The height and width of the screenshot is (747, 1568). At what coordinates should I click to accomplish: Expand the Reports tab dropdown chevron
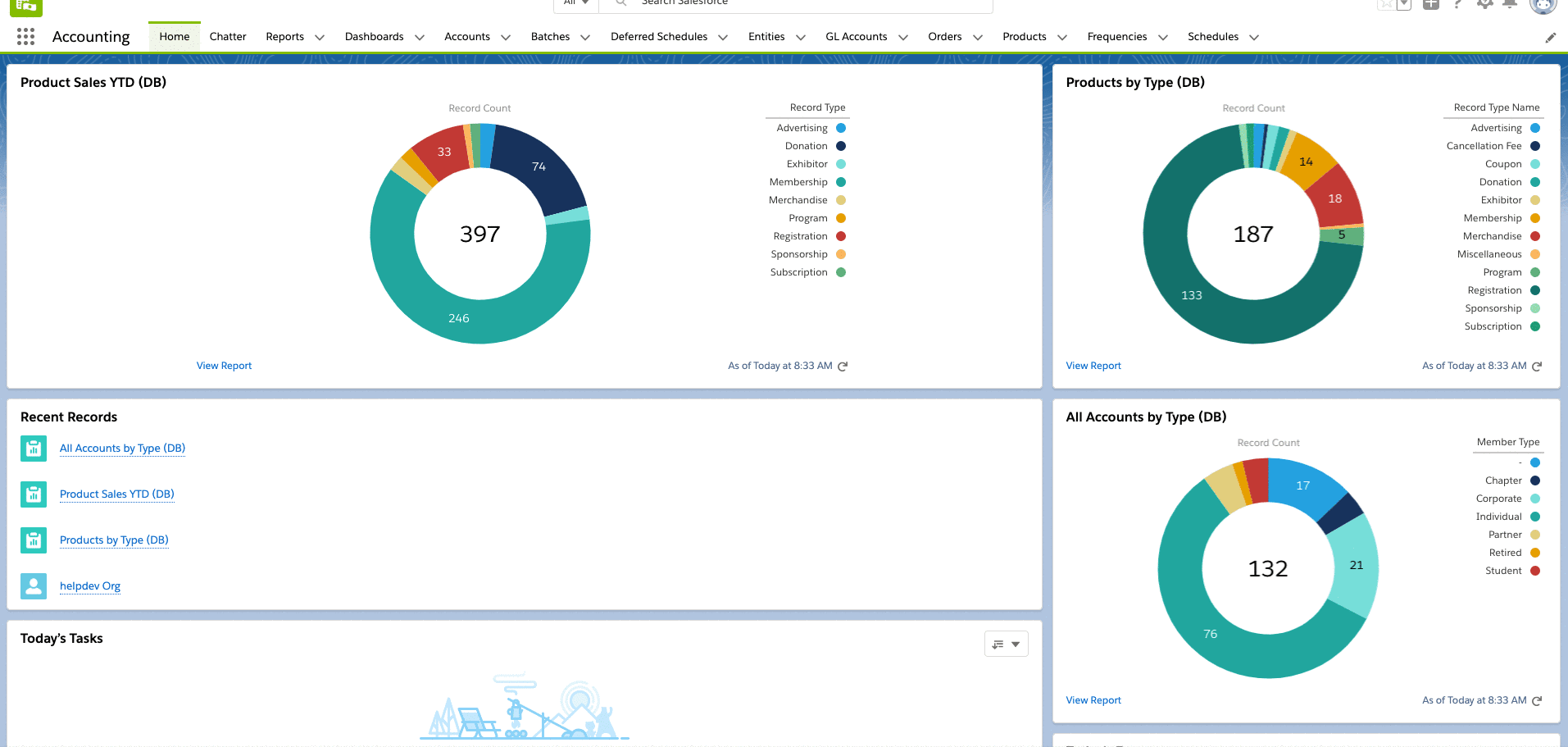click(x=320, y=38)
